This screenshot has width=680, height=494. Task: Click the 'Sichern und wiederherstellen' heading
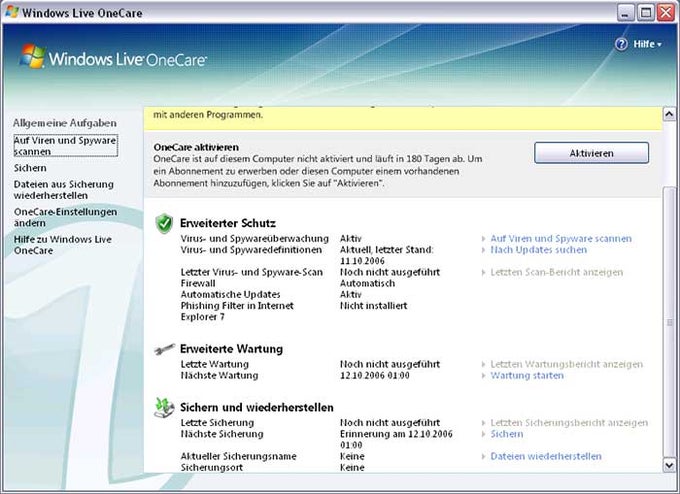pyautogui.click(x=257, y=408)
